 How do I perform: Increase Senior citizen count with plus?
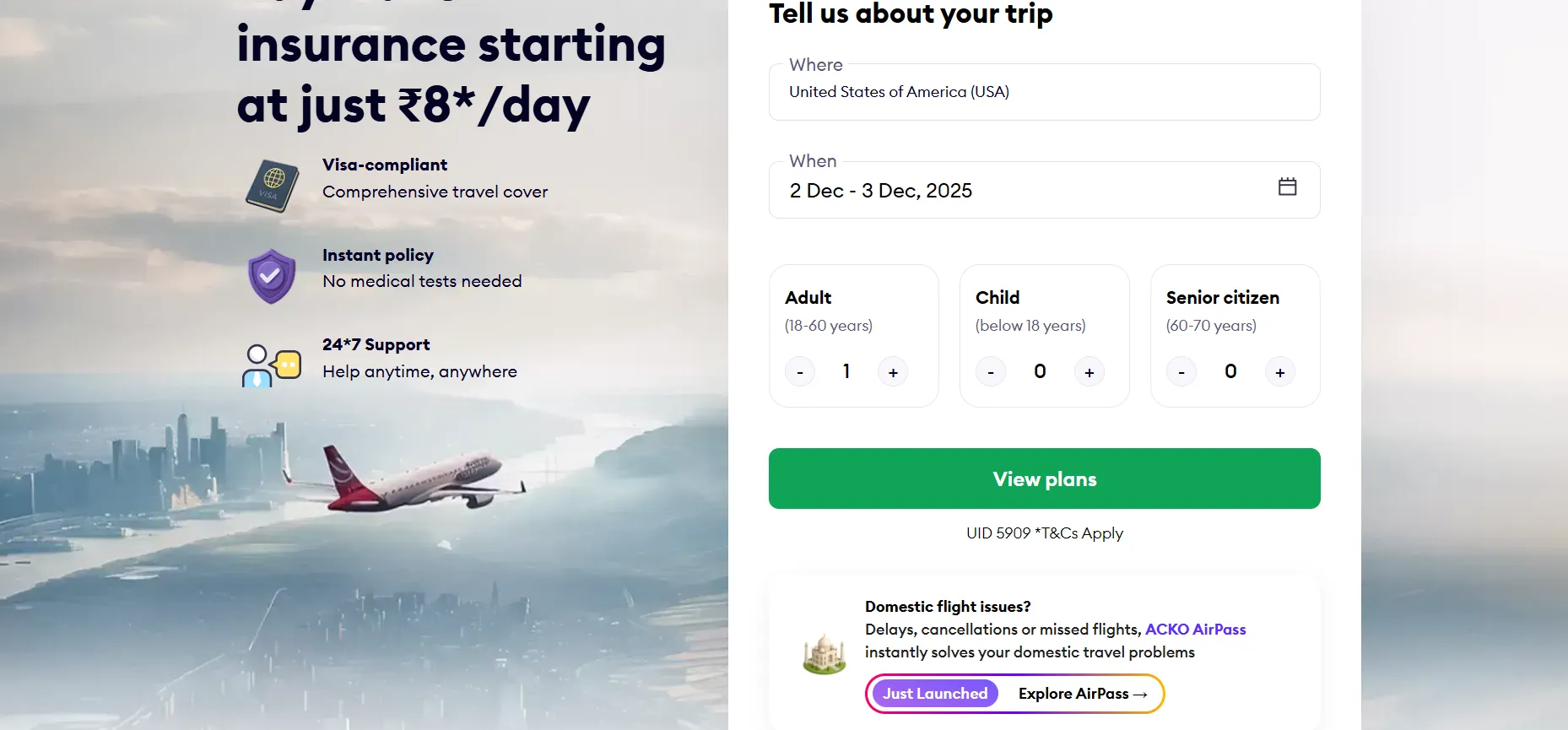[1279, 371]
